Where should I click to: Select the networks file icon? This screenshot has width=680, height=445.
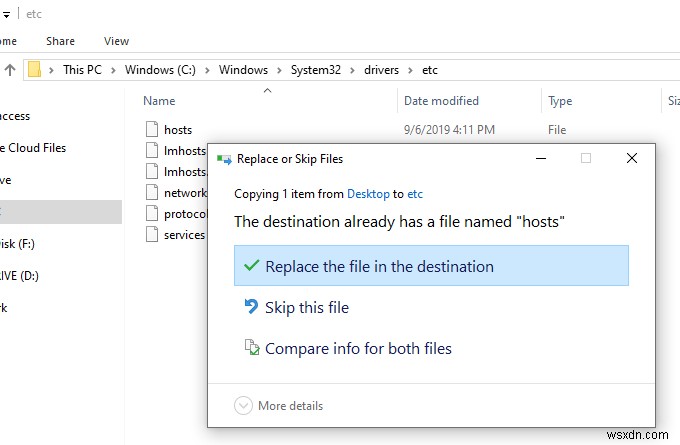point(152,192)
